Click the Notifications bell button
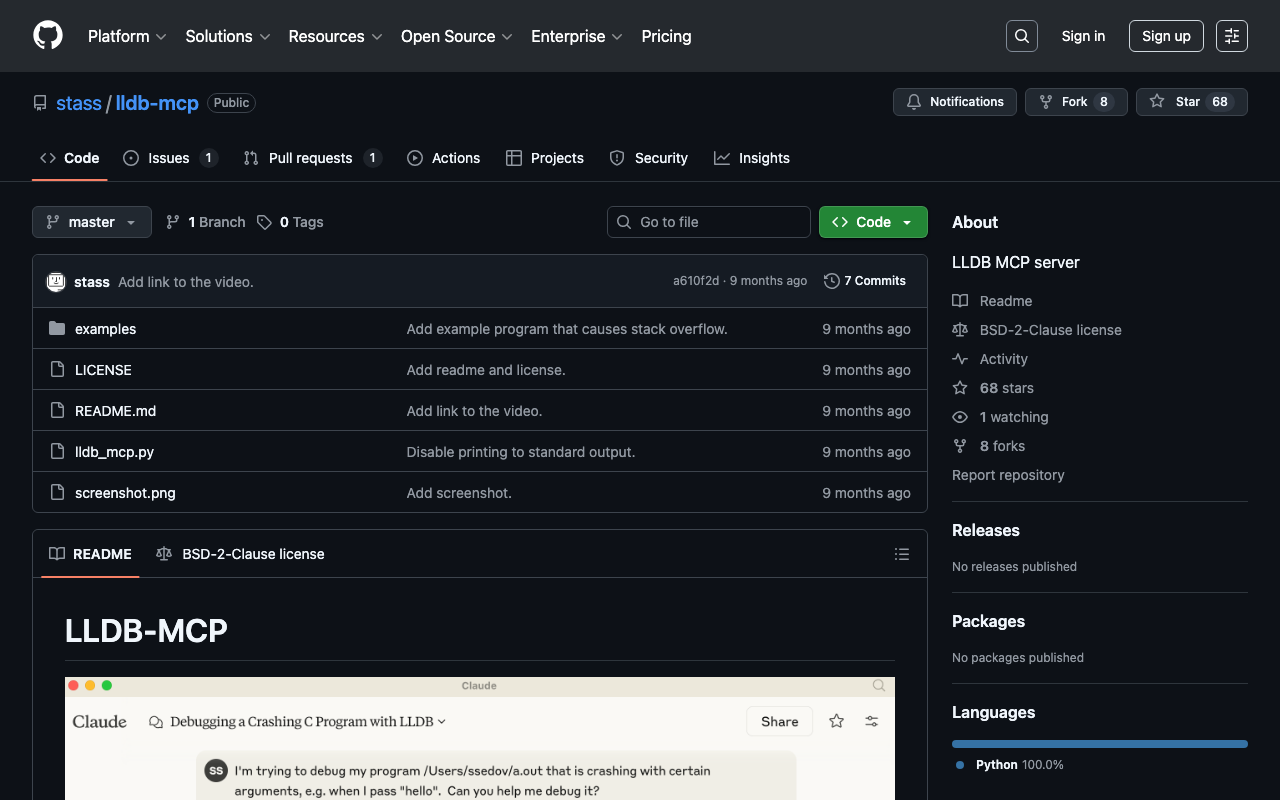The image size is (1280, 800). 954,102
